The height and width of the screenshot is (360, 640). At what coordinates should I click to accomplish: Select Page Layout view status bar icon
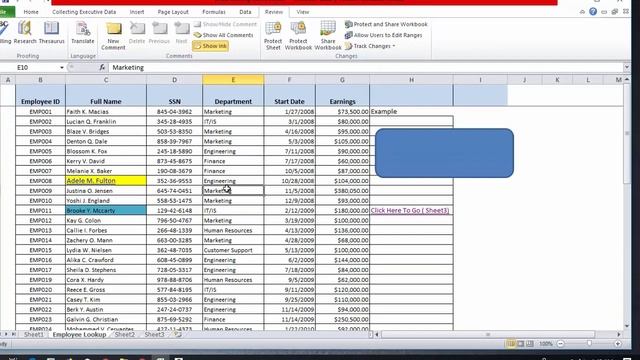[520, 344]
